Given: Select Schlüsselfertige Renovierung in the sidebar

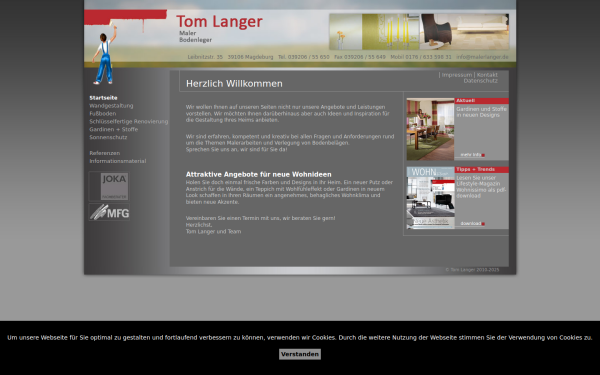Looking at the screenshot, I should pyautogui.click(x=129, y=122).
